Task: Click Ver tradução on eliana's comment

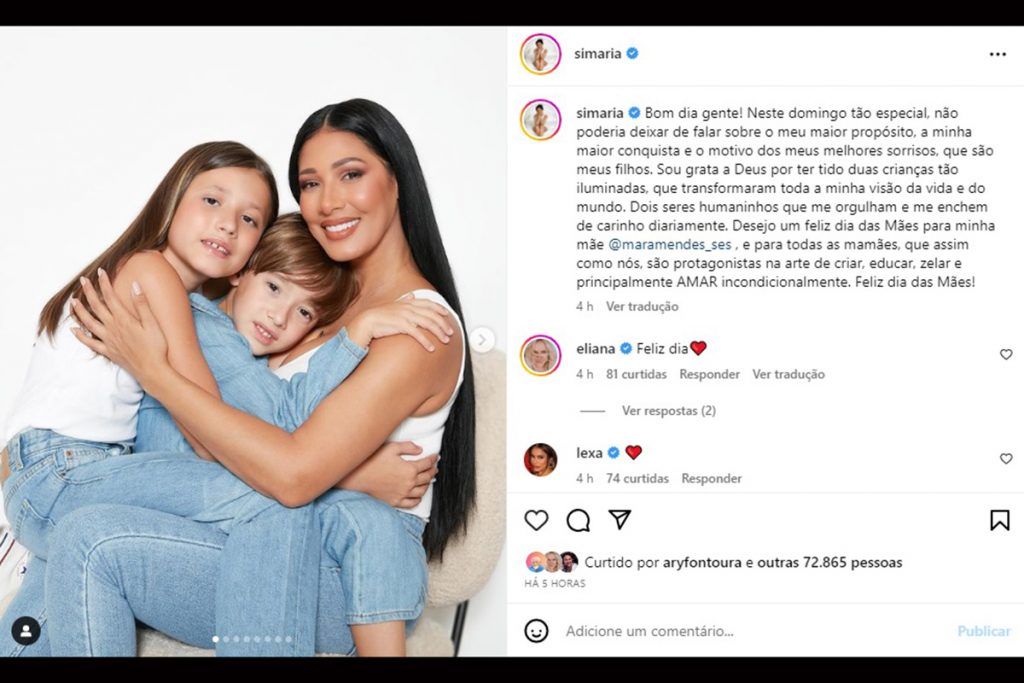Action: 788,374
